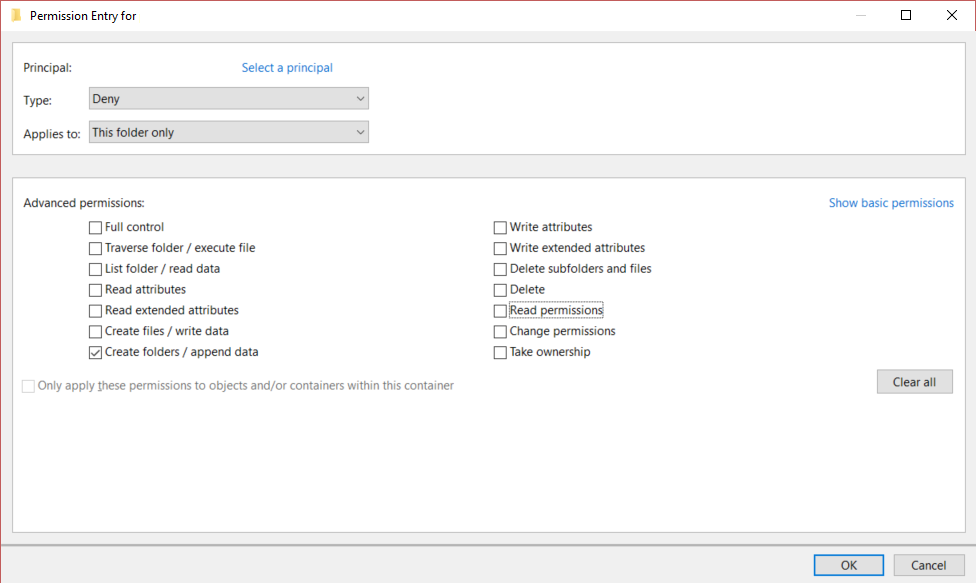976x583 pixels.
Task: Click the folder icon in title bar
Action: pyautogui.click(x=16, y=15)
